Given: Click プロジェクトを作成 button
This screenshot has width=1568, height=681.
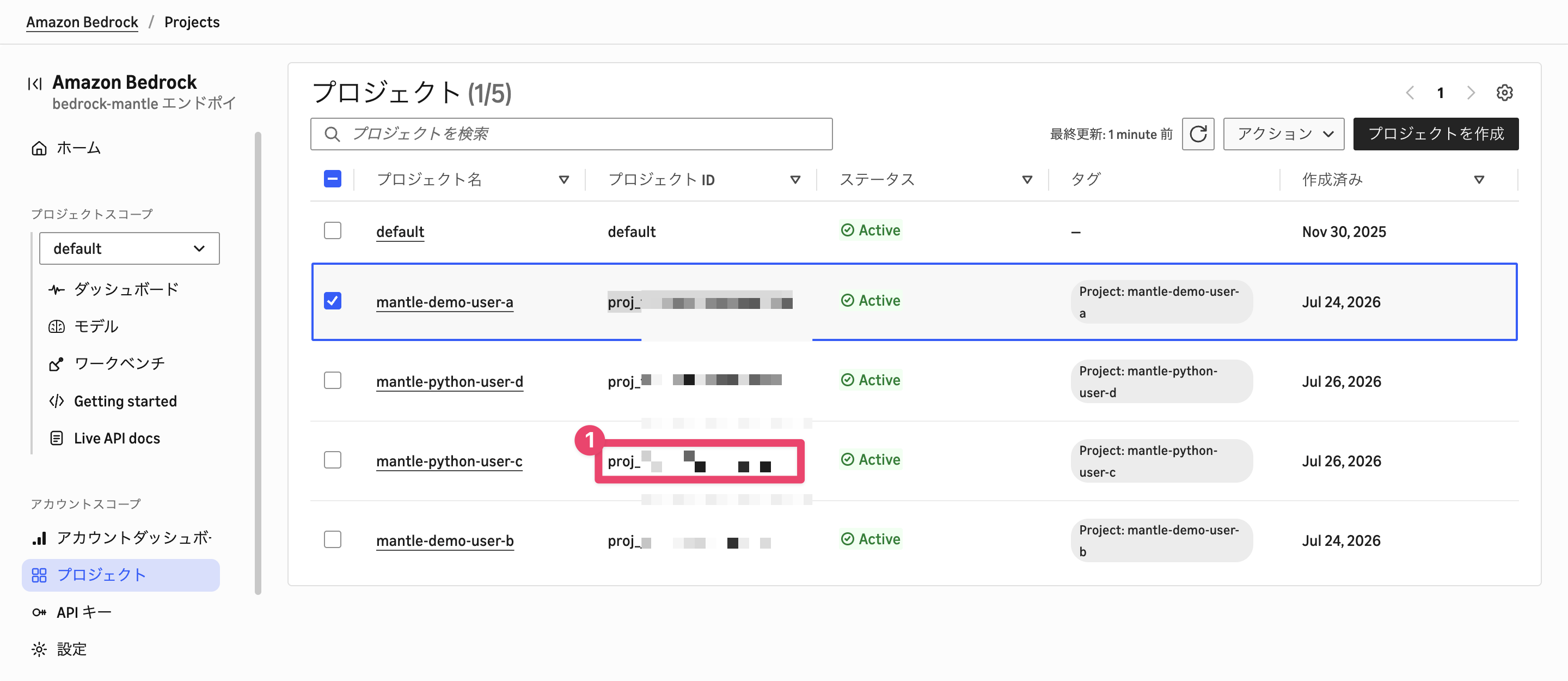Looking at the screenshot, I should (x=1435, y=134).
